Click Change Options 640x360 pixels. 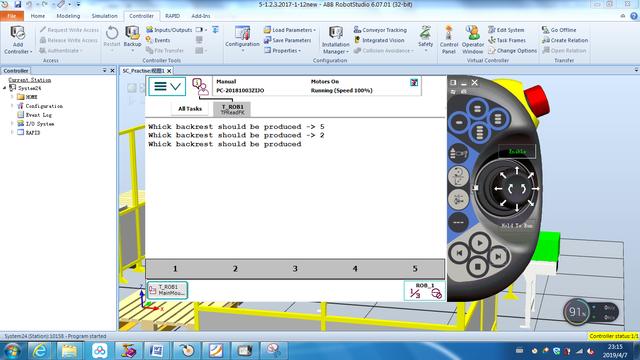point(512,51)
